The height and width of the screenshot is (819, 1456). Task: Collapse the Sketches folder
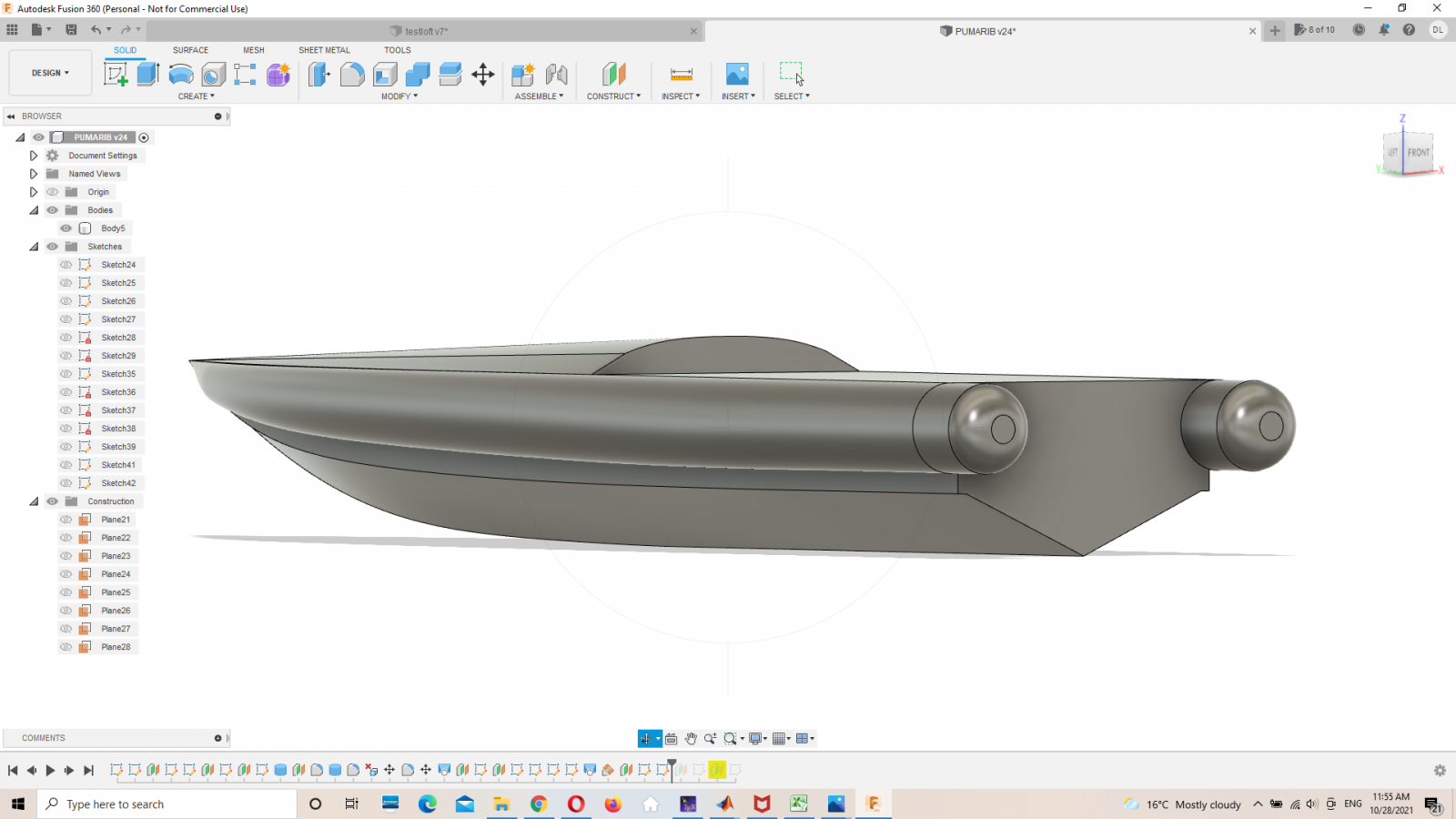pos(34,247)
